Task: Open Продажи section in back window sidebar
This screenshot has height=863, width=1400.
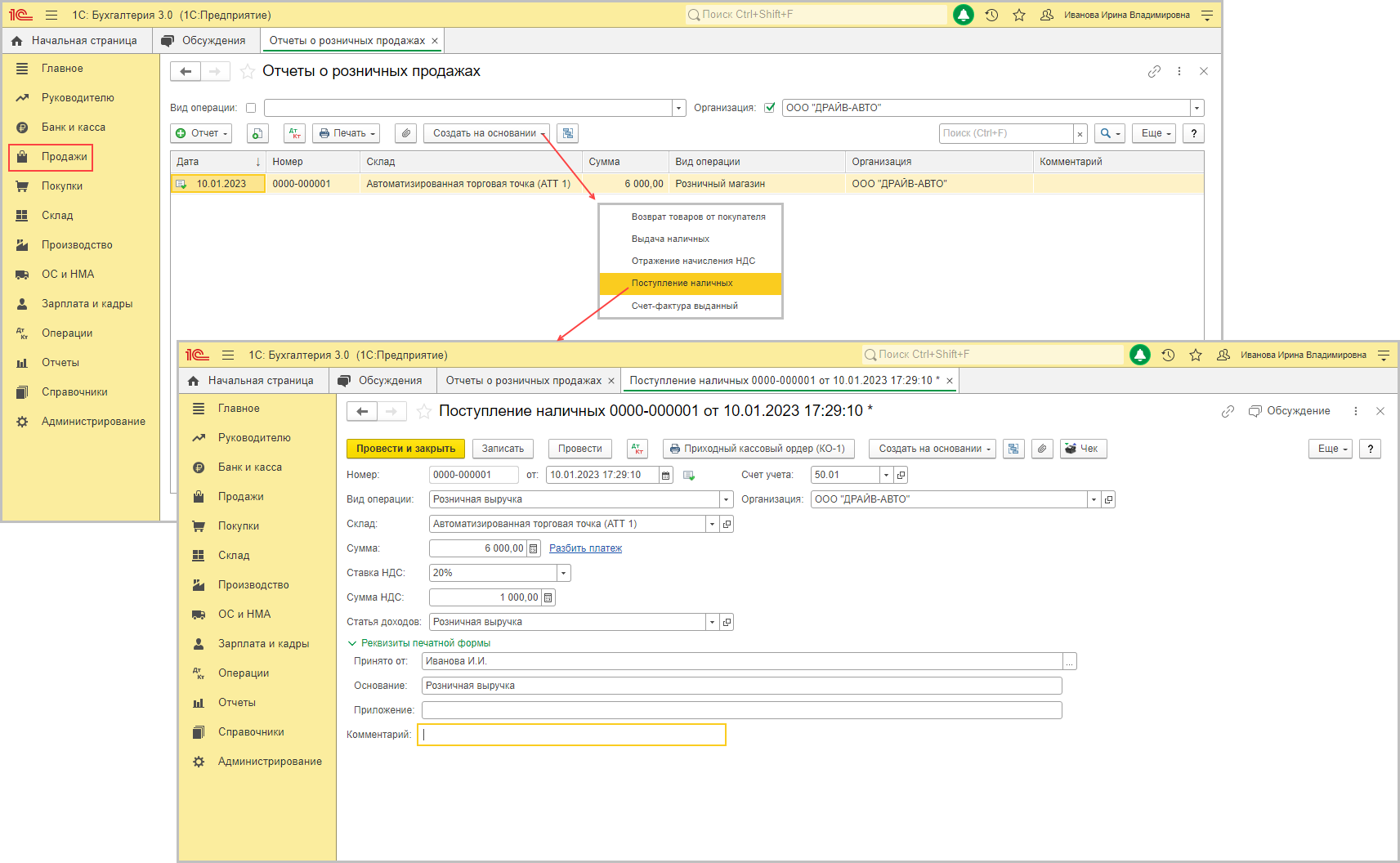Action: point(51,157)
